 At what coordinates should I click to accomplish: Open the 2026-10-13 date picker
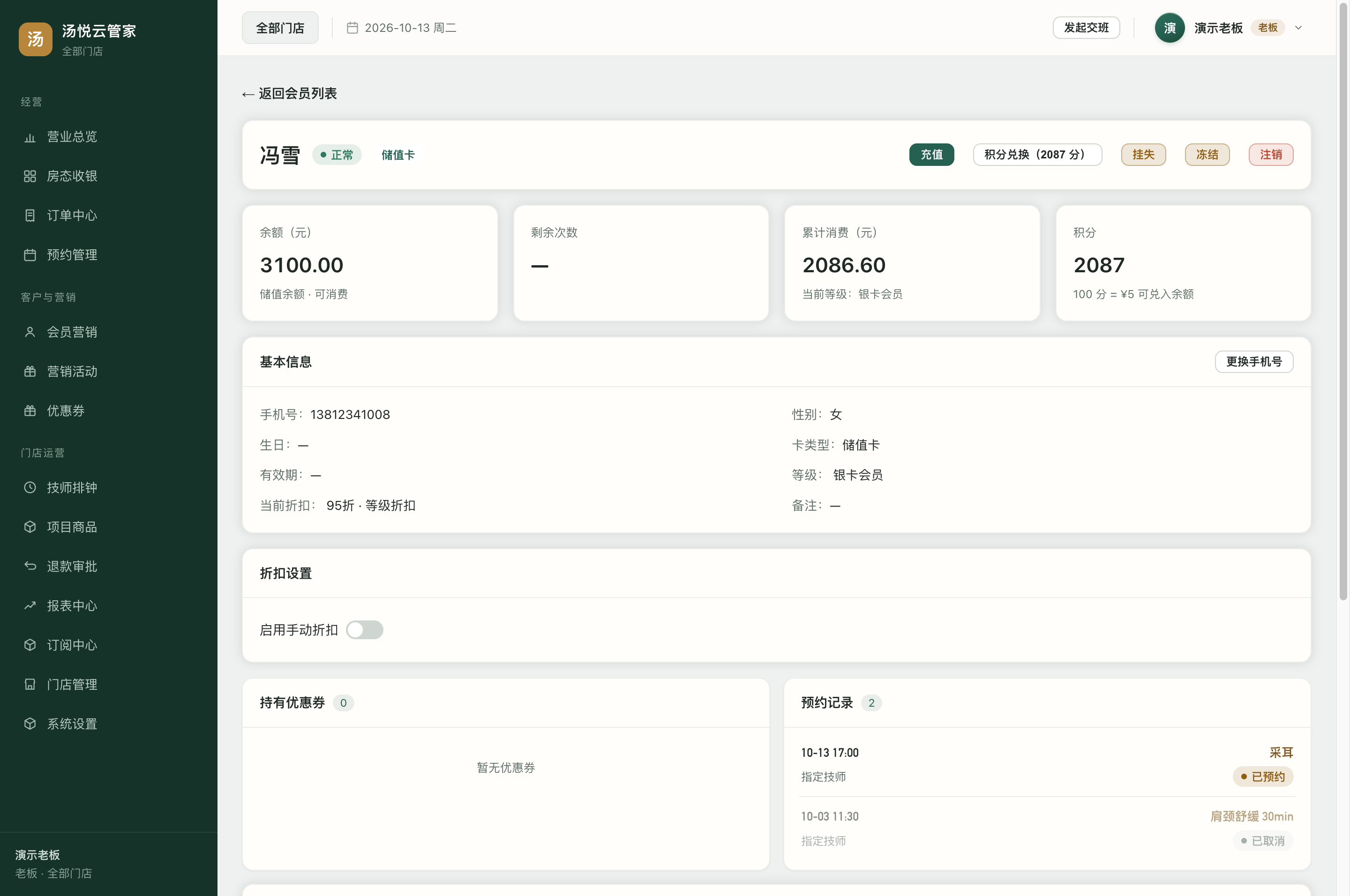(401, 28)
